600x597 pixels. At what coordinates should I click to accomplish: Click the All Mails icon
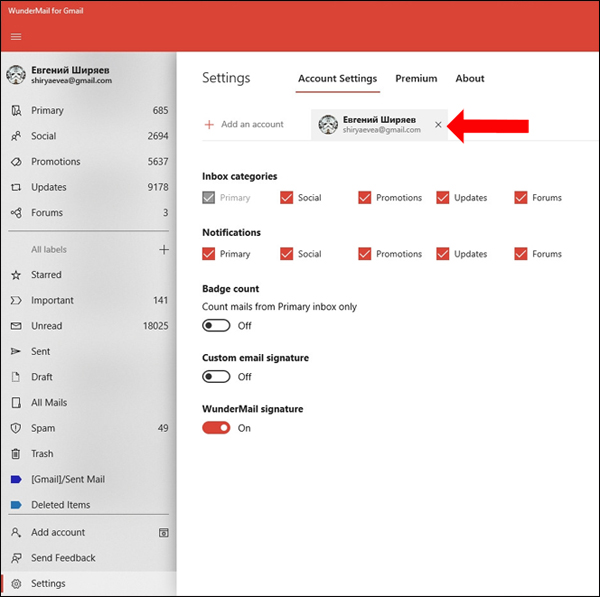[16, 403]
